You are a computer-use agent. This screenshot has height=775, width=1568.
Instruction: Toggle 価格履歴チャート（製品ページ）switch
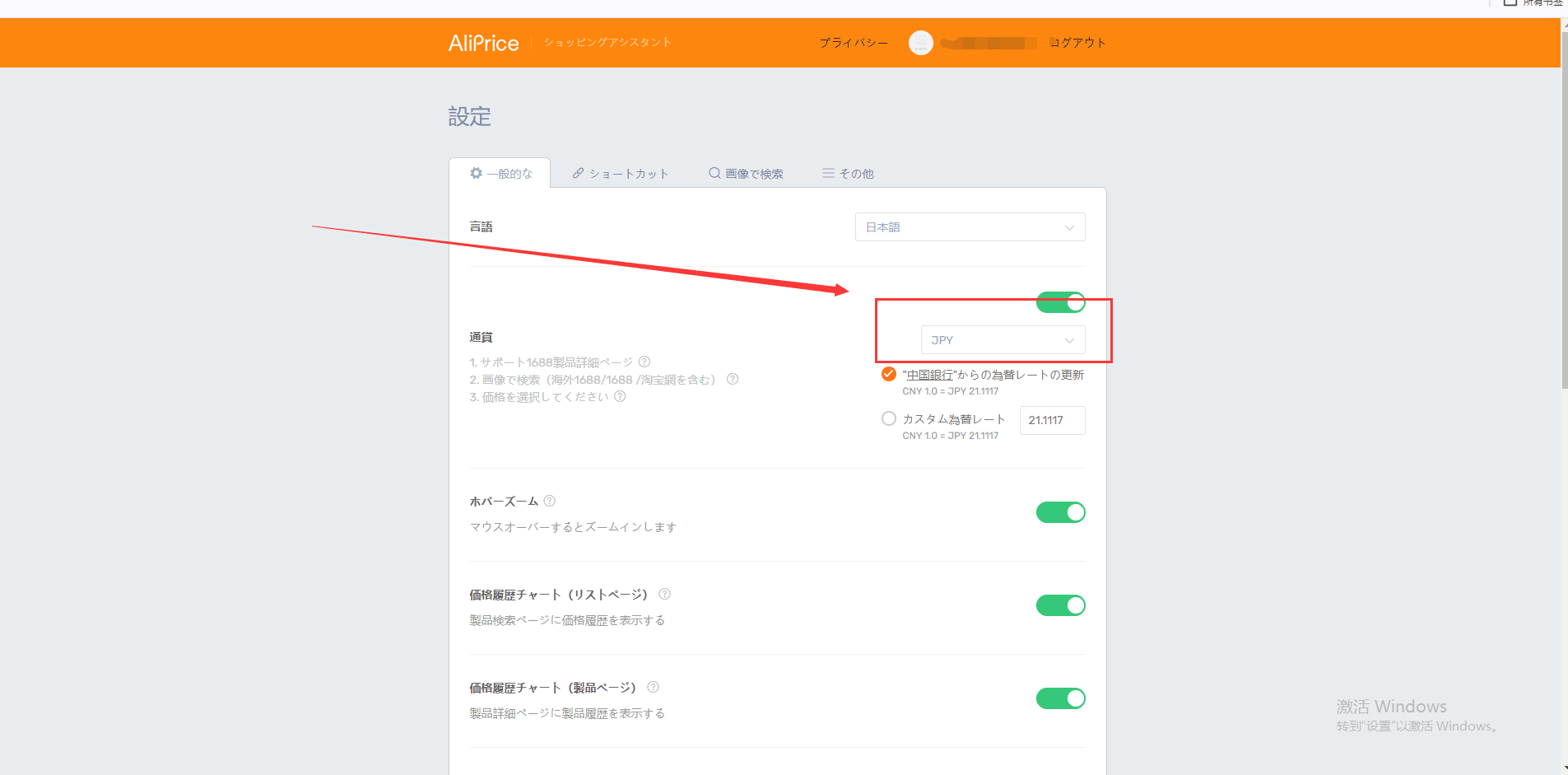[x=1060, y=698]
